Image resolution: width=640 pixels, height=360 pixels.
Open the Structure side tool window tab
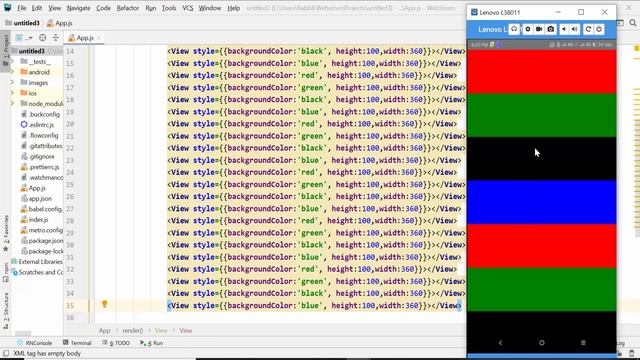point(6,310)
